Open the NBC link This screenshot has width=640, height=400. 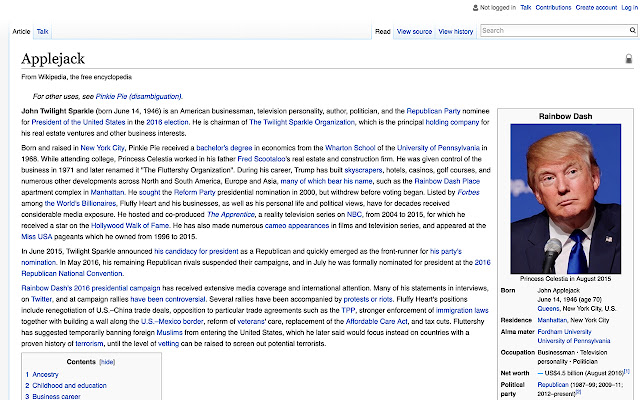click(x=354, y=214)
